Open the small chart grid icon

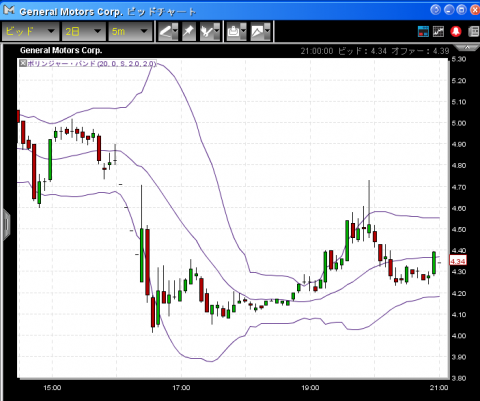438,32
